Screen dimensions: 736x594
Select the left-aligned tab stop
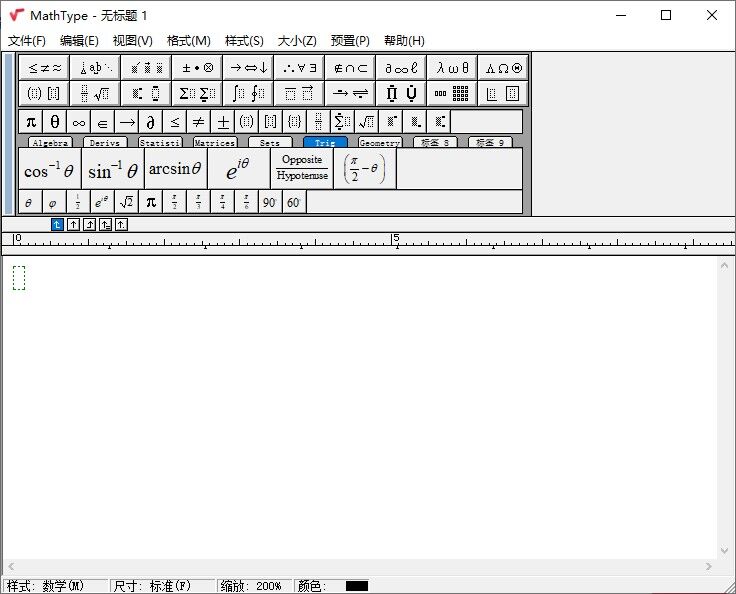[x=57, y=224]
